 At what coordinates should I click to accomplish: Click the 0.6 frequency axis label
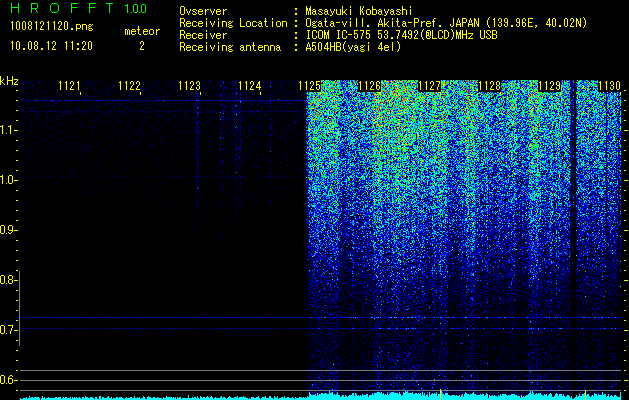(7, 380)
